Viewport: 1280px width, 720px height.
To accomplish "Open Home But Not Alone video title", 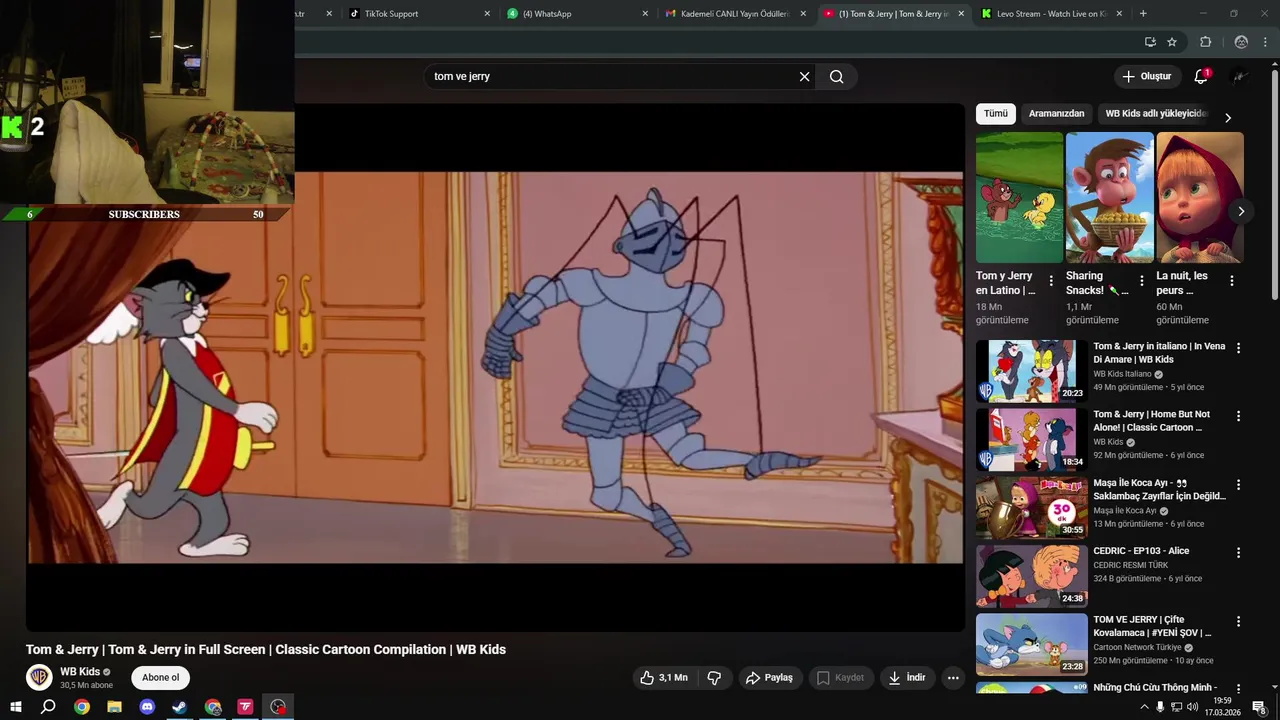I will coord(1152,421).
